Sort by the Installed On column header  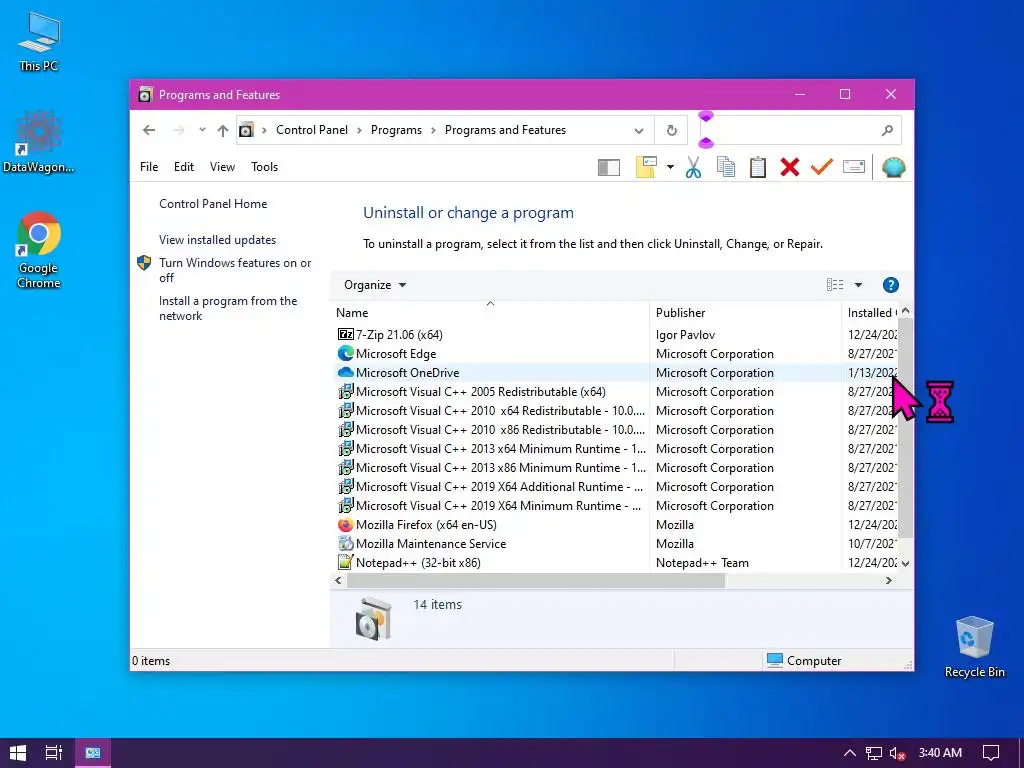tap(871, 313)
